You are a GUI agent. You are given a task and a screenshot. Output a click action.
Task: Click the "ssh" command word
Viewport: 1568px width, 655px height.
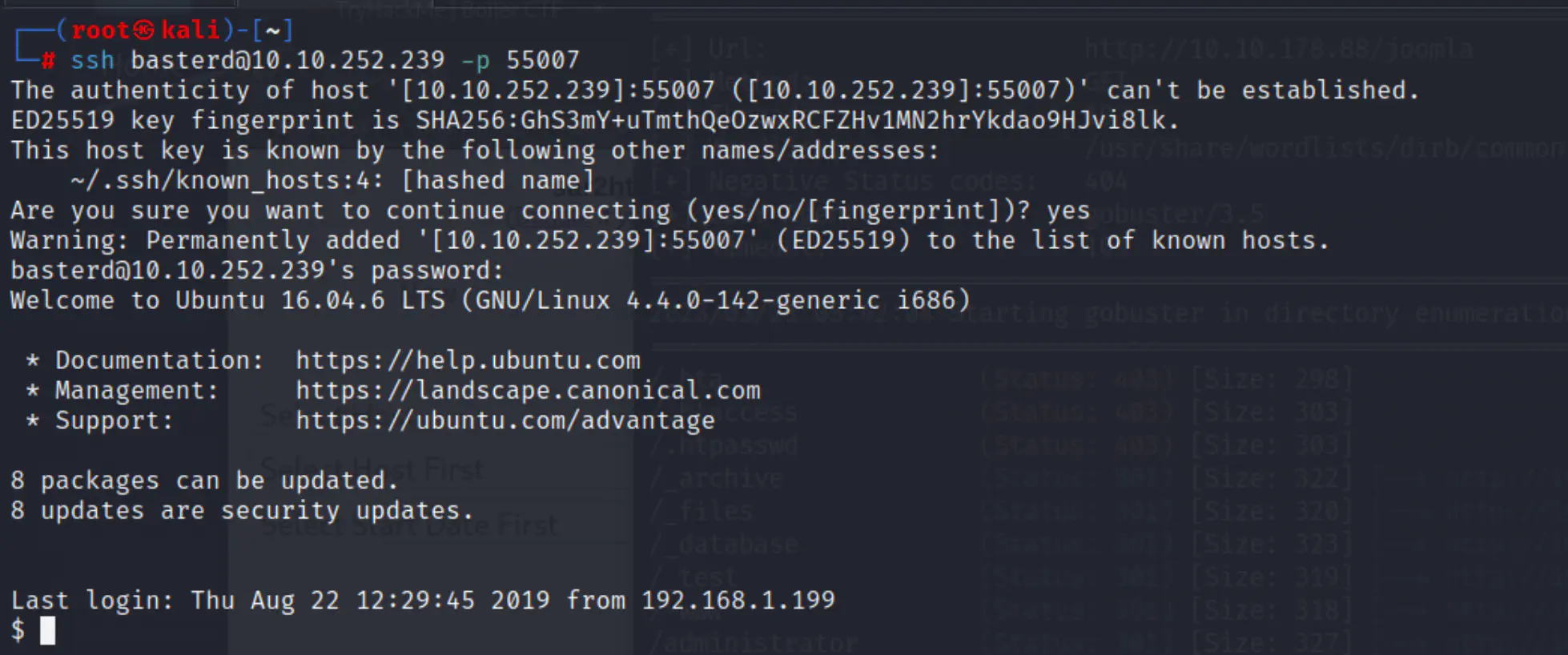[92, 60]
